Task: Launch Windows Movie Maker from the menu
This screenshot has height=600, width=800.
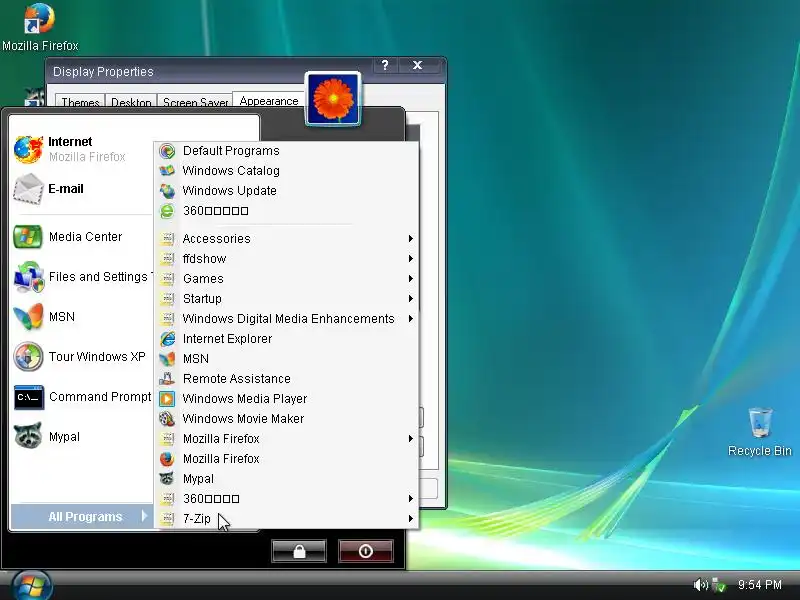Action: pos(286,419)
